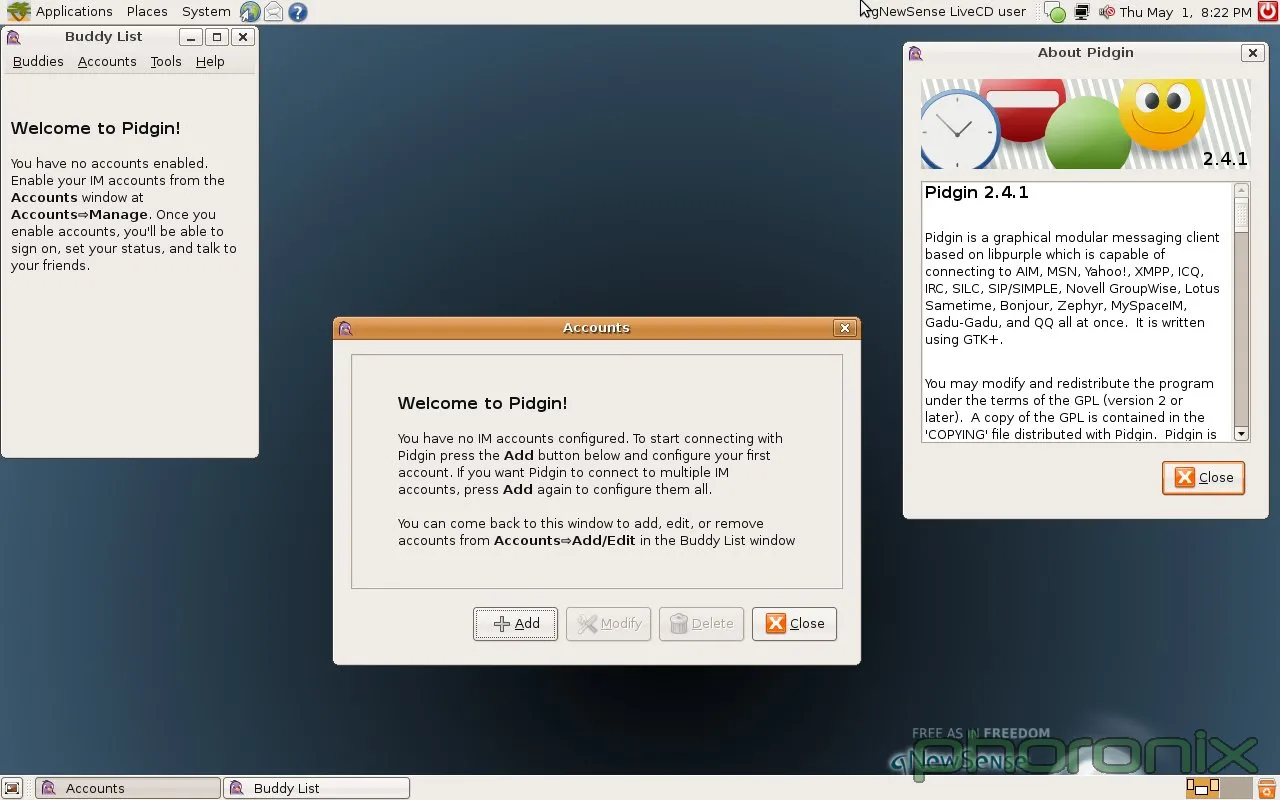
Task: Open the System menu in top panel
Action: coord(206,12)
